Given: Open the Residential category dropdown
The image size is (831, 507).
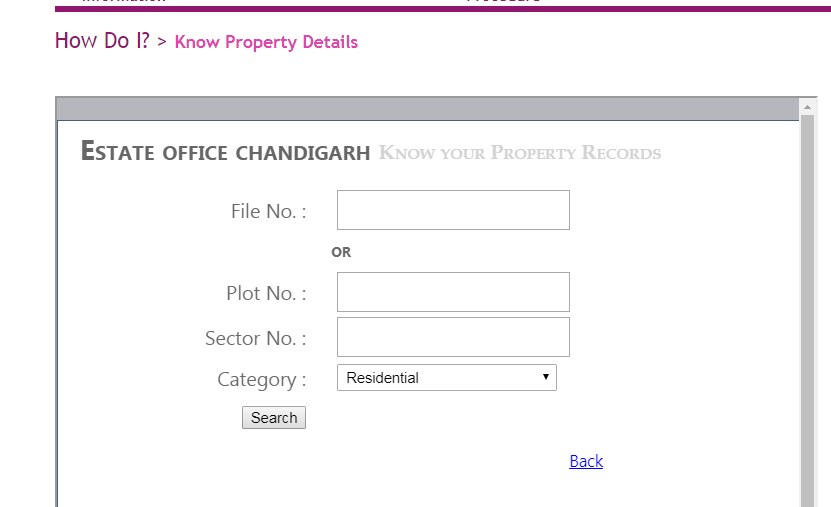Looking at the screenshot, I should 446,378.
